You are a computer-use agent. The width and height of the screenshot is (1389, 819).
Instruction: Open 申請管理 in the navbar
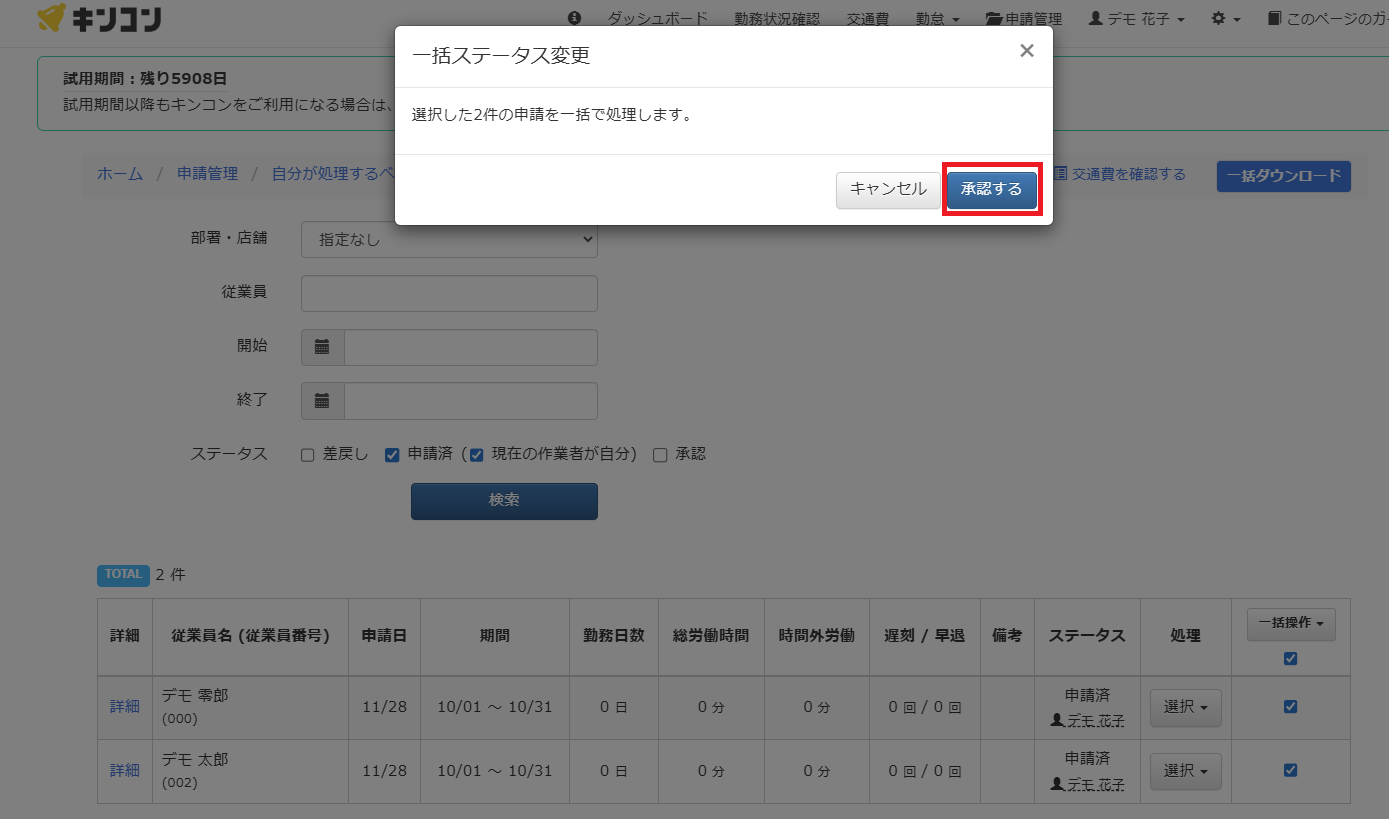coord(1024,19)
